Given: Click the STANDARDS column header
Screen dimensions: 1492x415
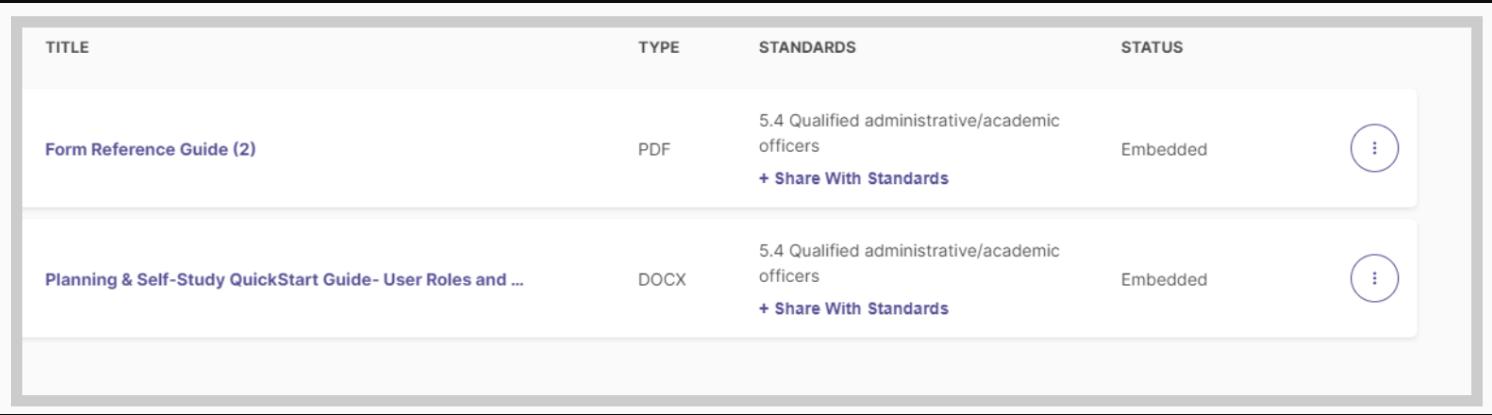Looking at the screenshot, I should (x=807, y=47).
